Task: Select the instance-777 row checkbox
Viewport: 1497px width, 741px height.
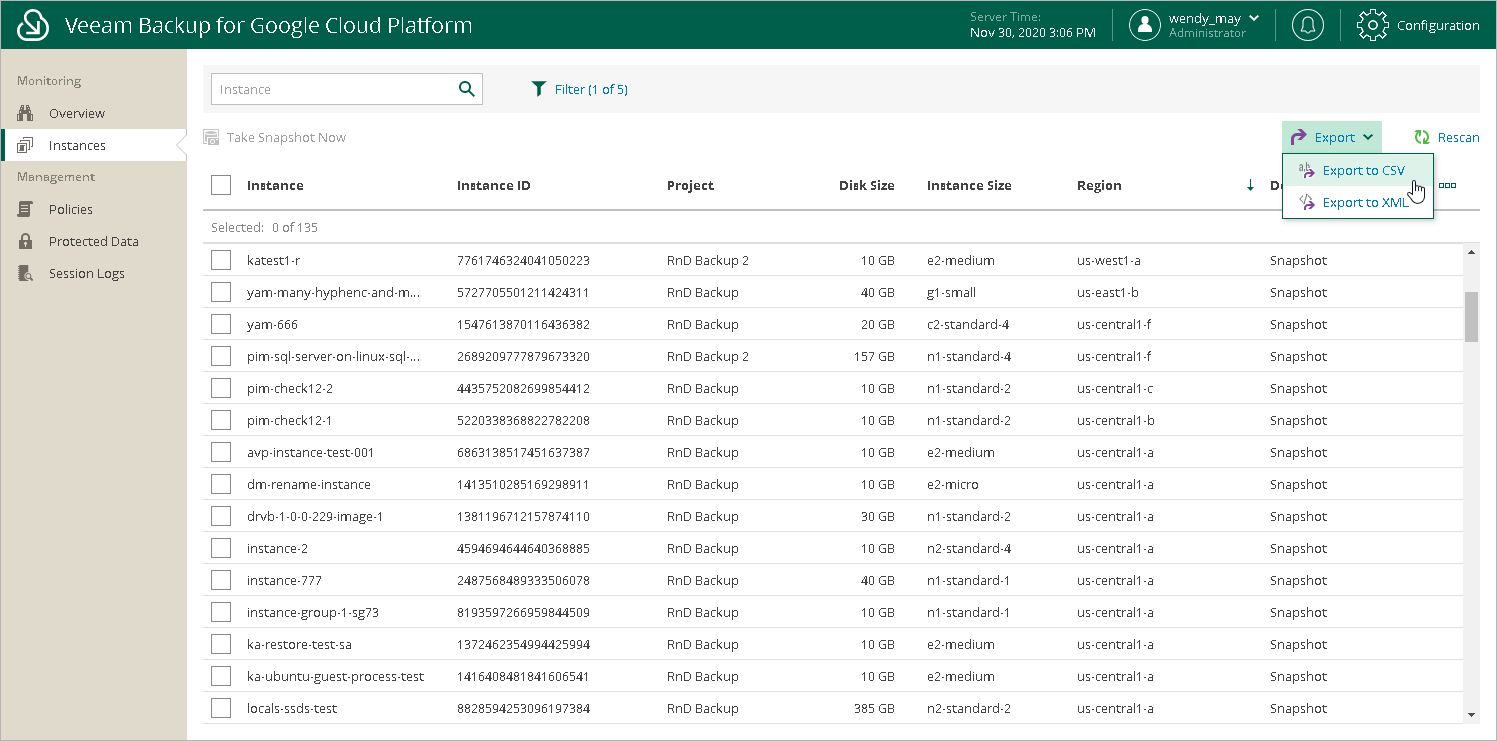Action: coord(221,580)
